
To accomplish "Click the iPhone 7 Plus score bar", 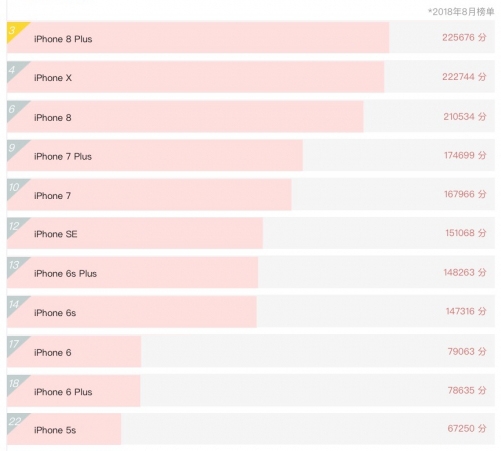I will [155, 156].
